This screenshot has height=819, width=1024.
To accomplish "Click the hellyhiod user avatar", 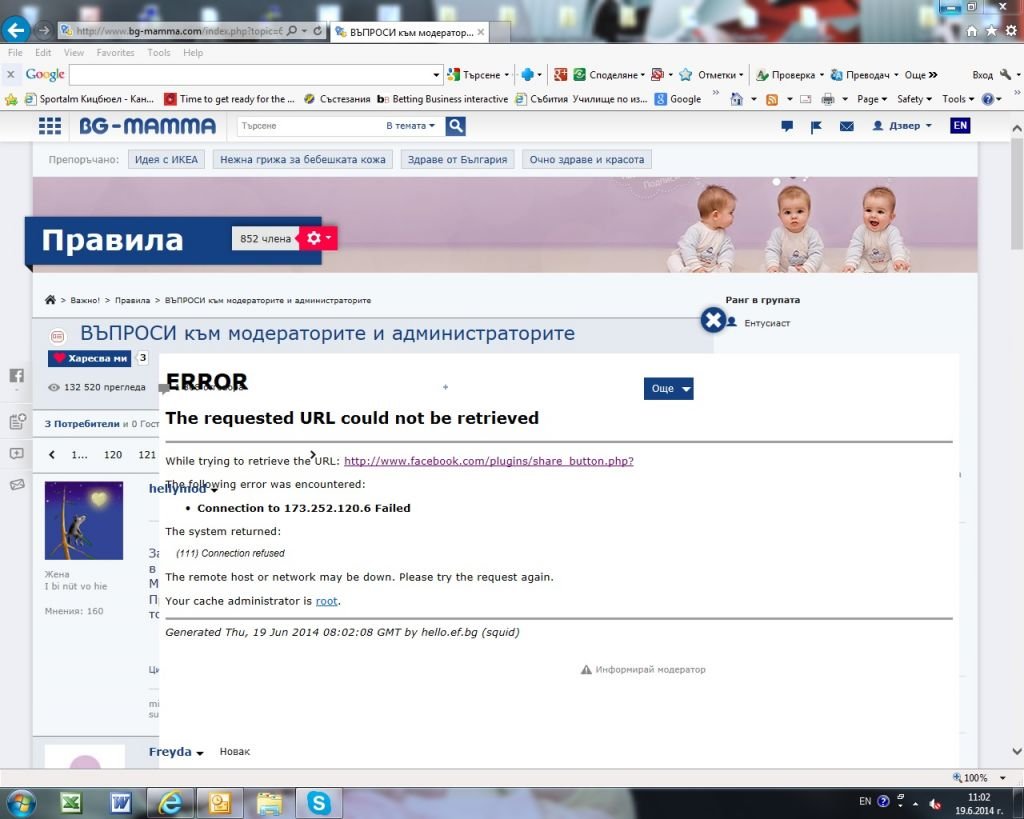I will click(x=84, y=521).
